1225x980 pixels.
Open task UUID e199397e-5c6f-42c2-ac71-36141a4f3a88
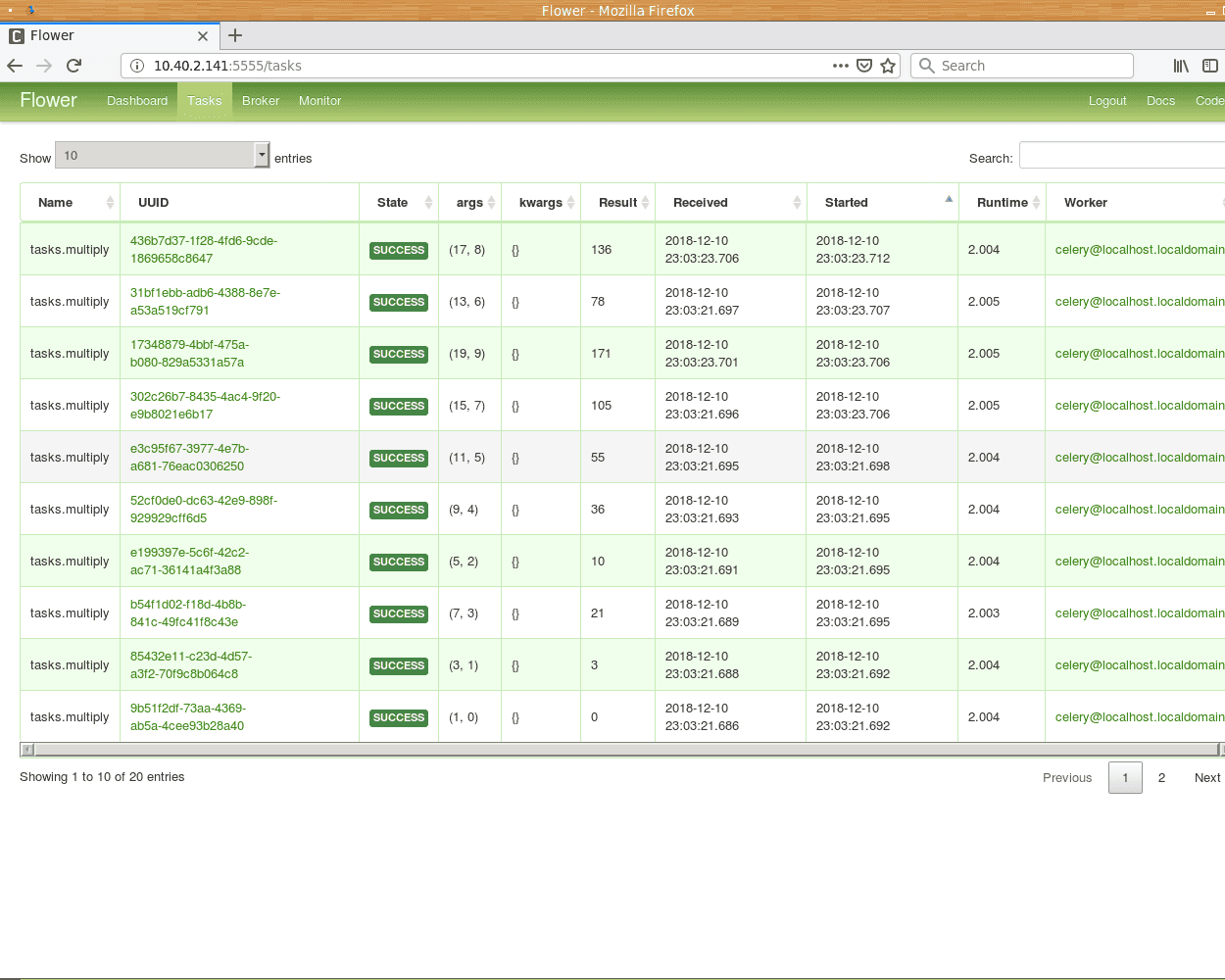[189, 562]
